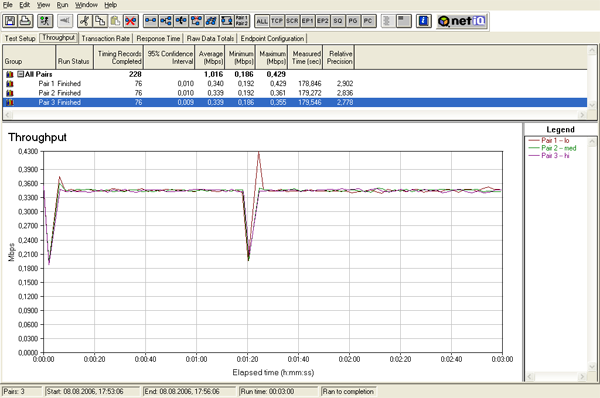Screen dimensions: 600x398
Task: Click the Save floppy disk icon
Action: click(10, 21)
